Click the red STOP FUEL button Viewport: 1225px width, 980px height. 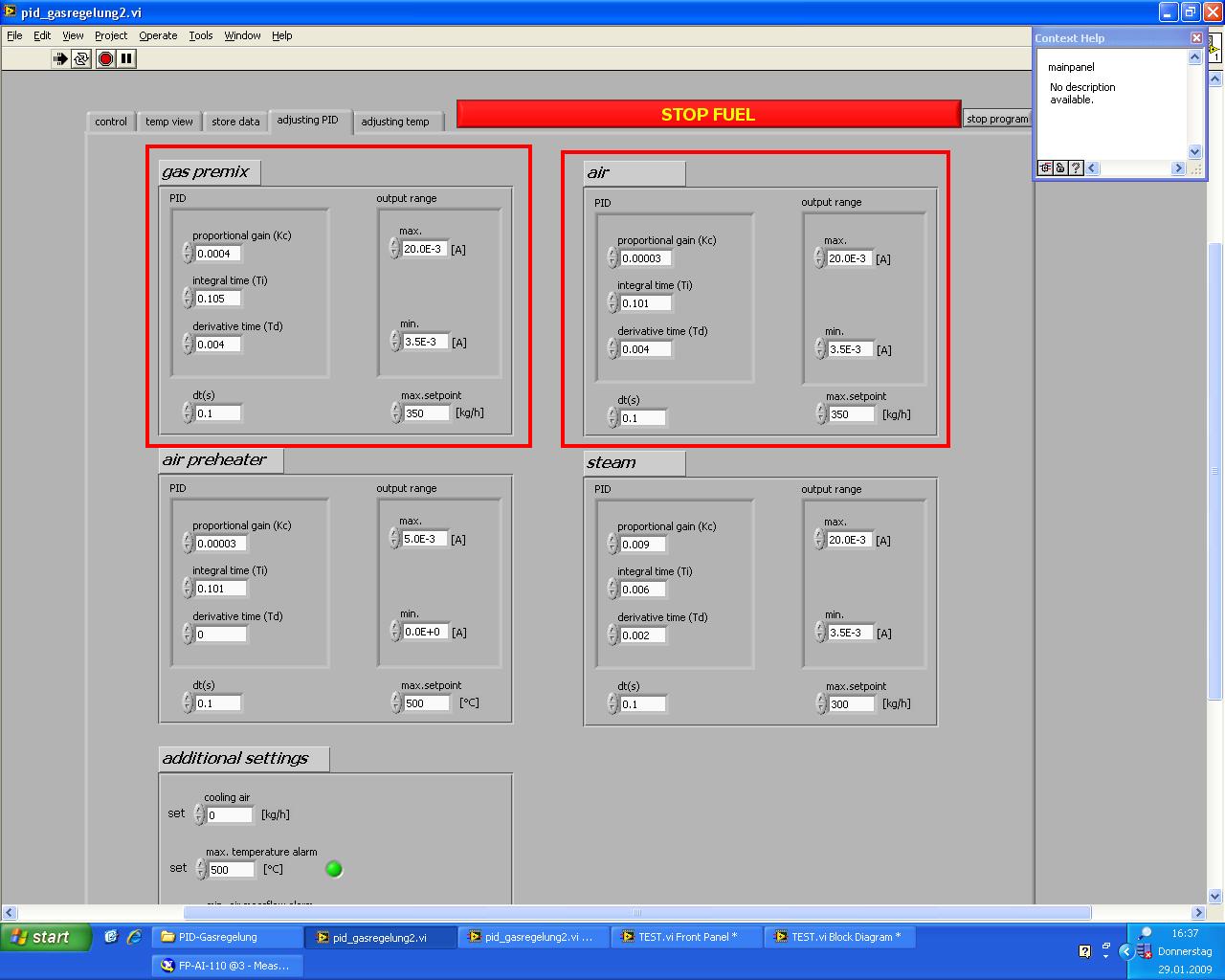(x=708, y=114)
